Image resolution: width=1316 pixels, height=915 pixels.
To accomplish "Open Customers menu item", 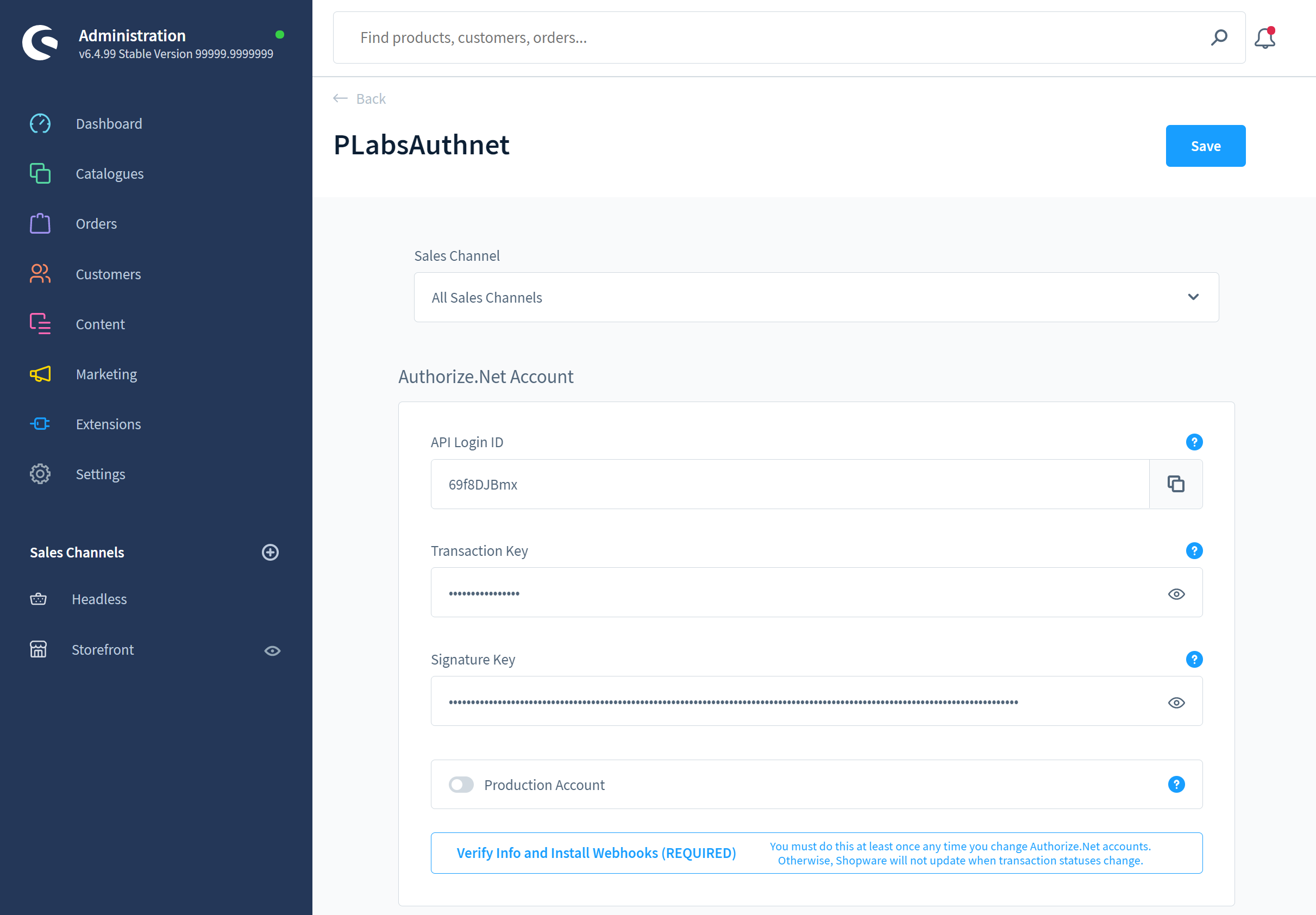I will pos(108,274).
